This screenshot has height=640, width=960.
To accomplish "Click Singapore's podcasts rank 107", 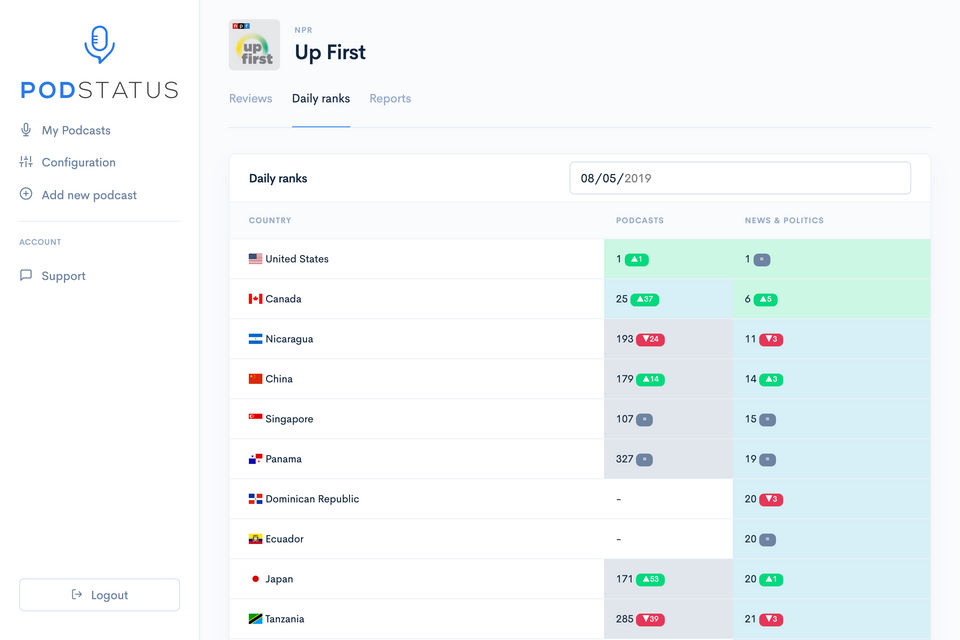I will pos(624,419).
